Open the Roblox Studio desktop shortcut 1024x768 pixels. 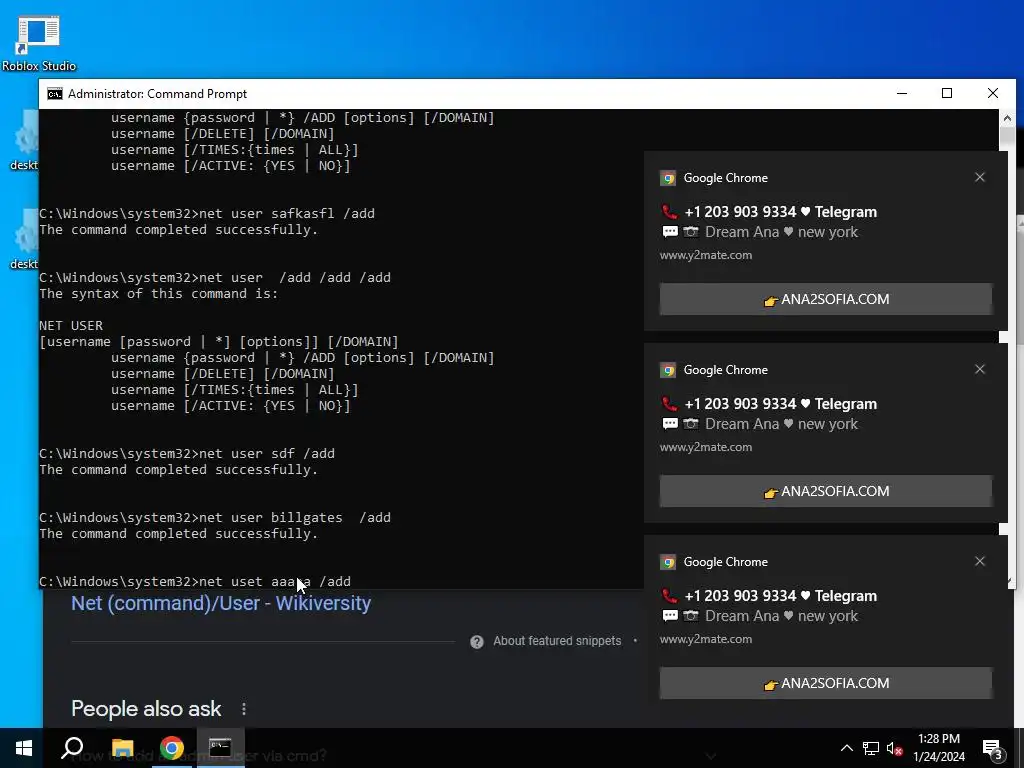click(39, 44)
